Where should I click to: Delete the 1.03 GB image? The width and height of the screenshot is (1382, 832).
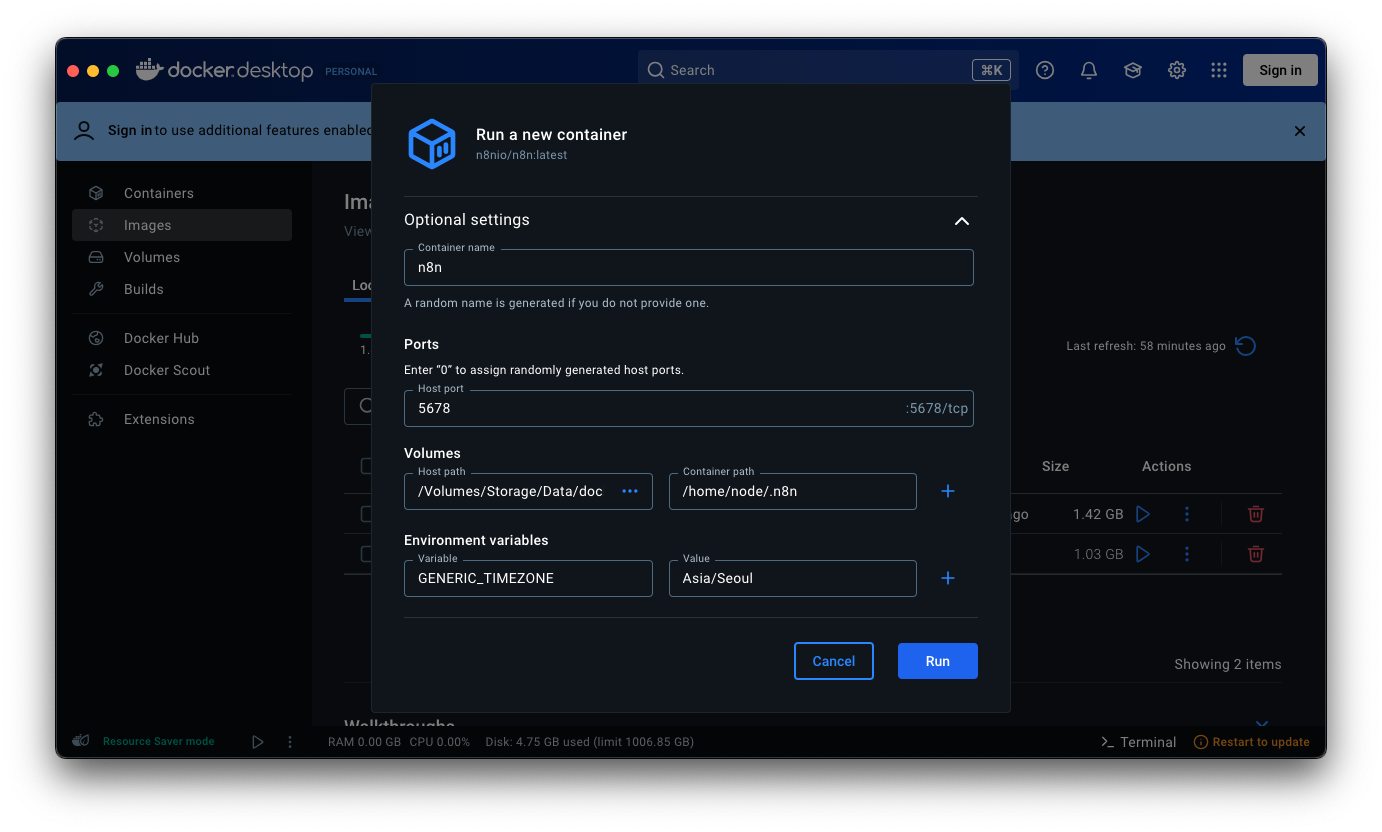(1256, 554)
